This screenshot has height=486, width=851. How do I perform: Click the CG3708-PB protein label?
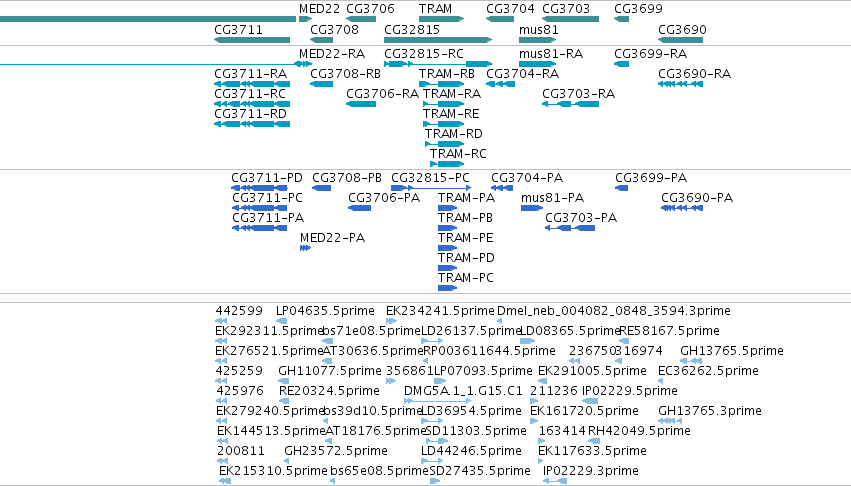tap(347, 178)
